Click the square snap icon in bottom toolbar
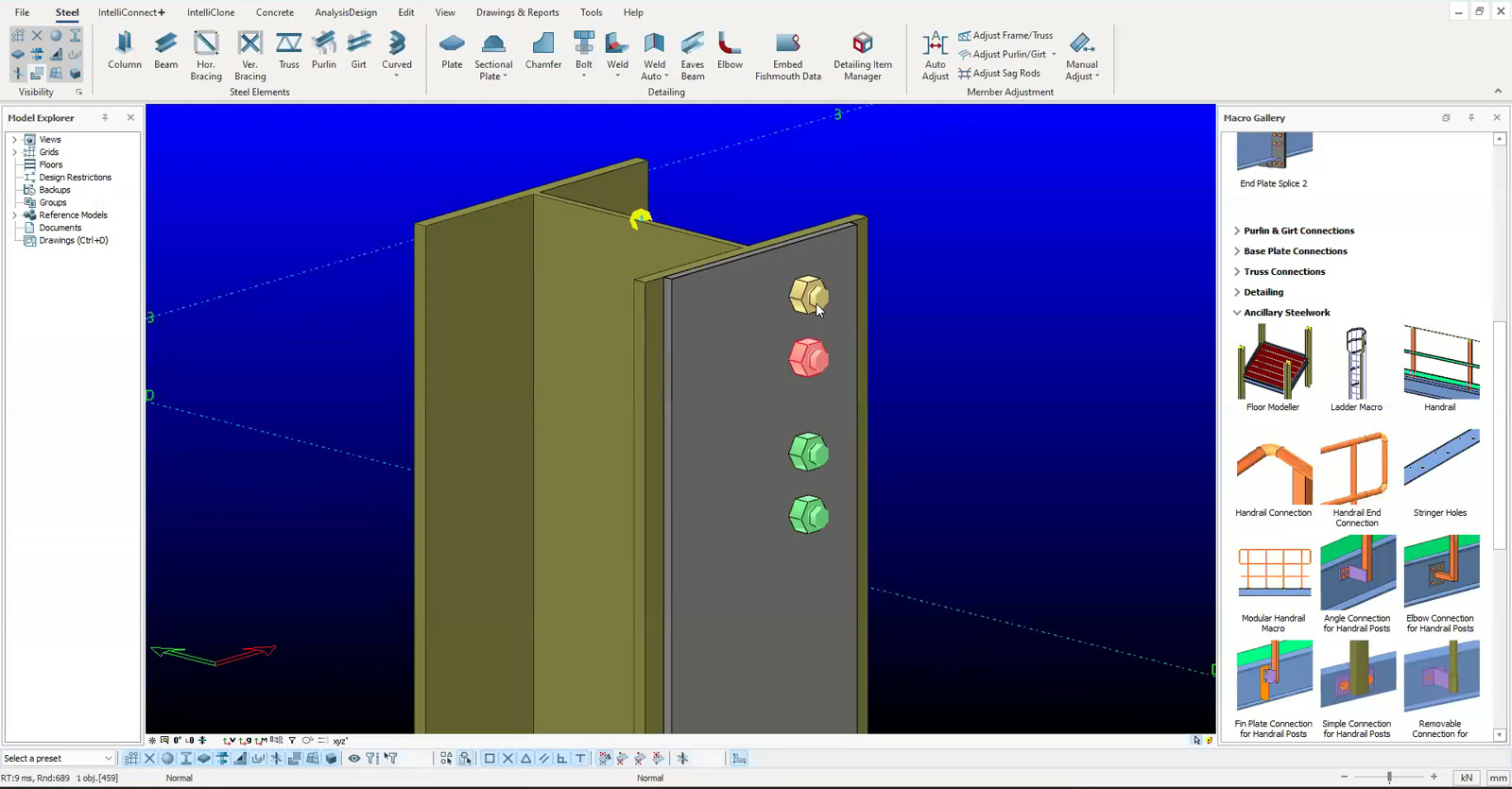 click(490, 758)
